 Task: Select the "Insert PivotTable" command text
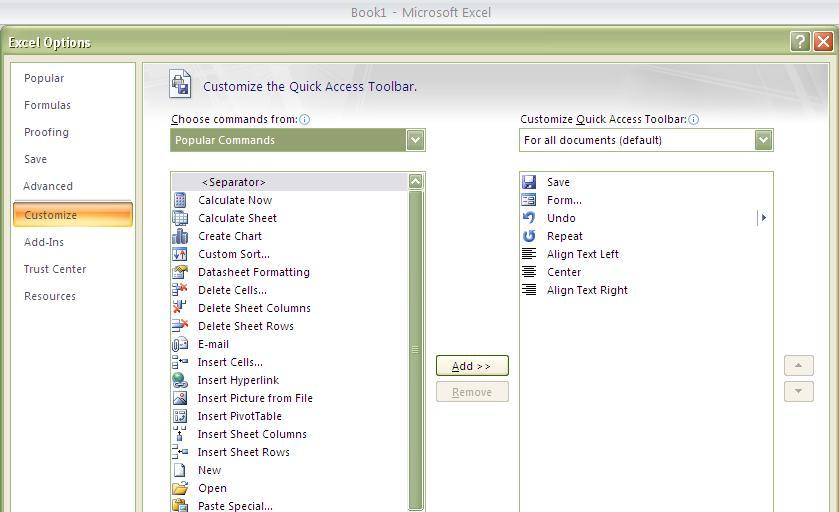coord(239,416)
